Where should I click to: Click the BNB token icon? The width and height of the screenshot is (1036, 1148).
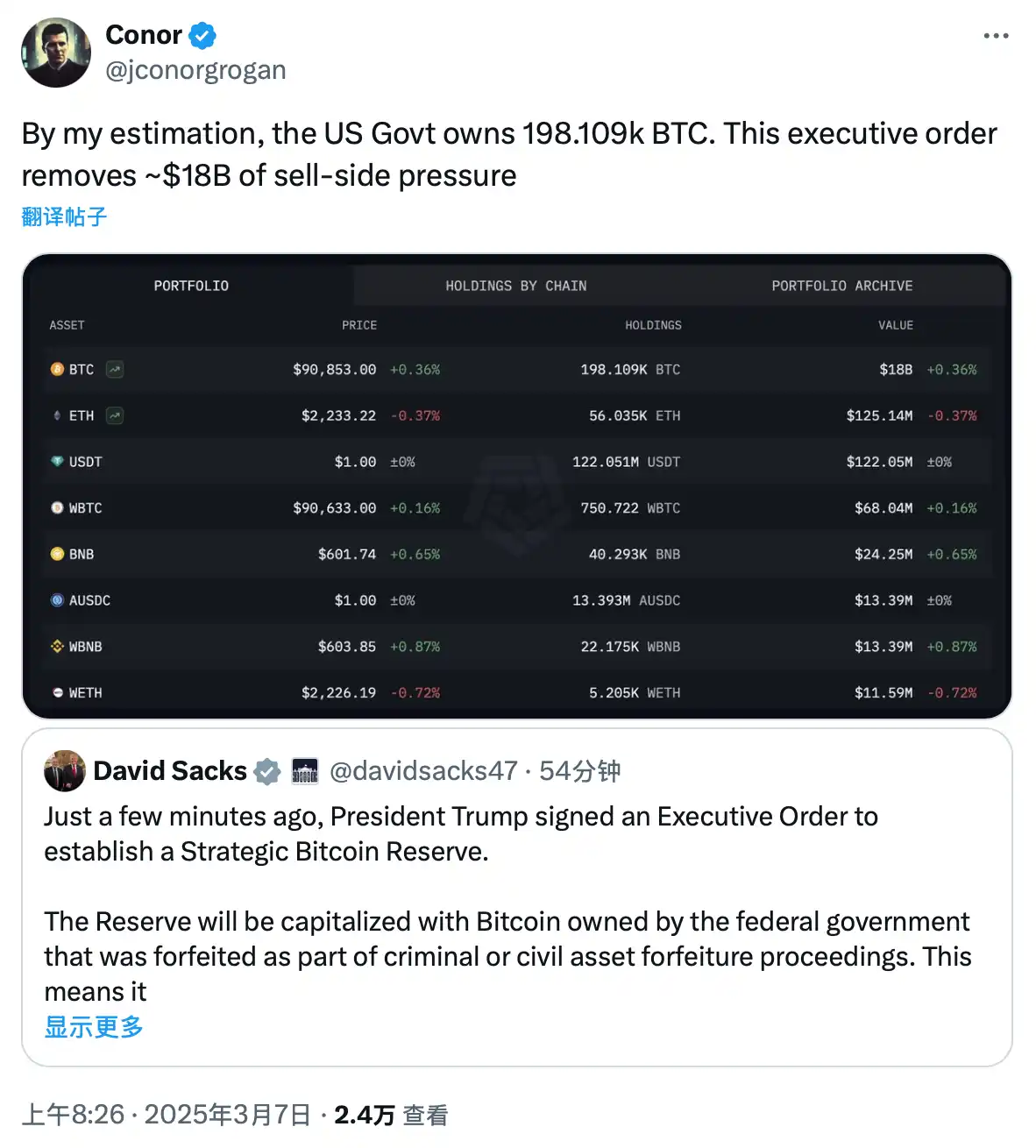pos(57,554)
